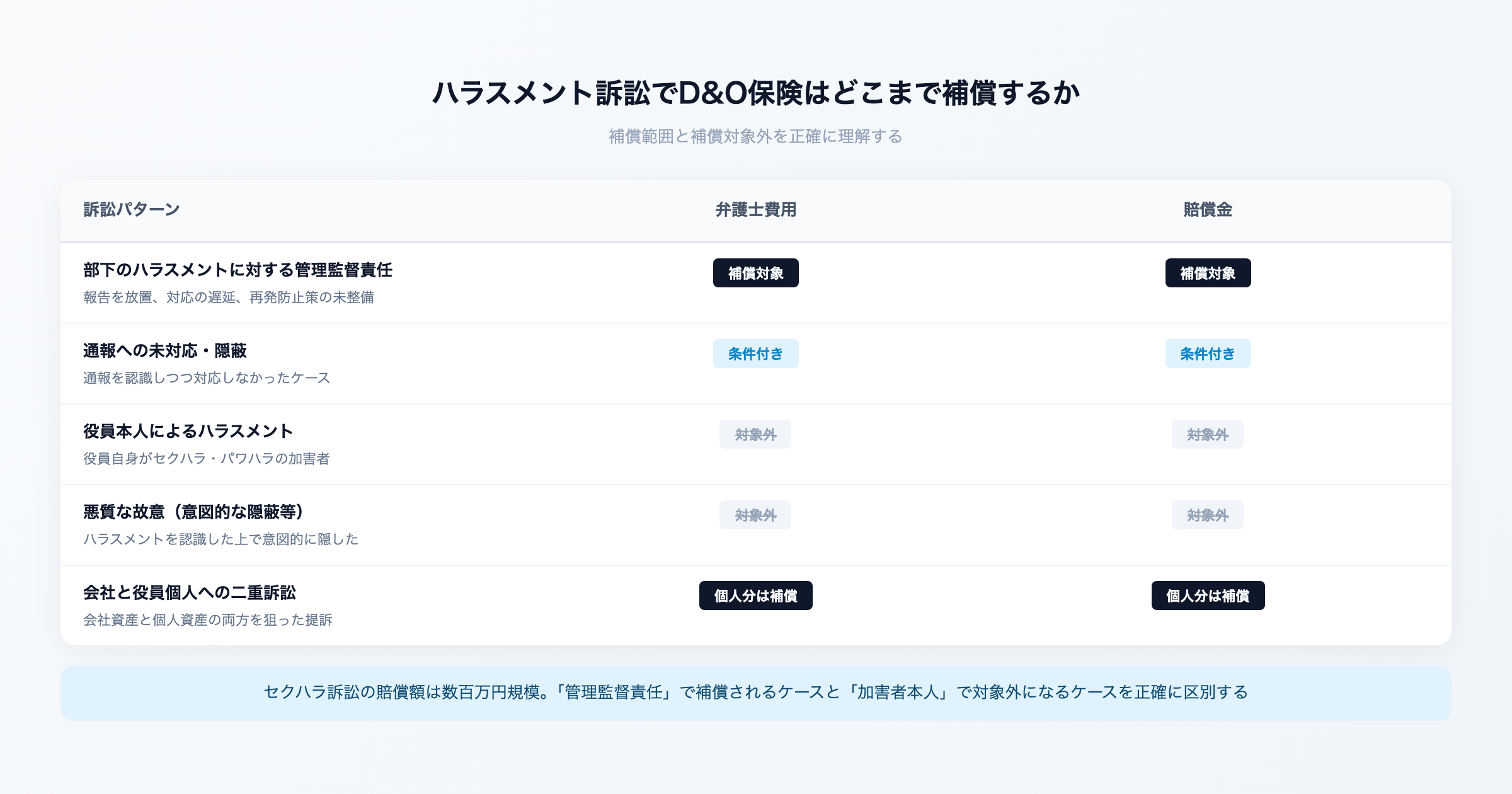Select the 条件付き badge for 通報への未対応・隠蔽 legal fees
This screenshot has height=794, width=1512.
(755, 354)
